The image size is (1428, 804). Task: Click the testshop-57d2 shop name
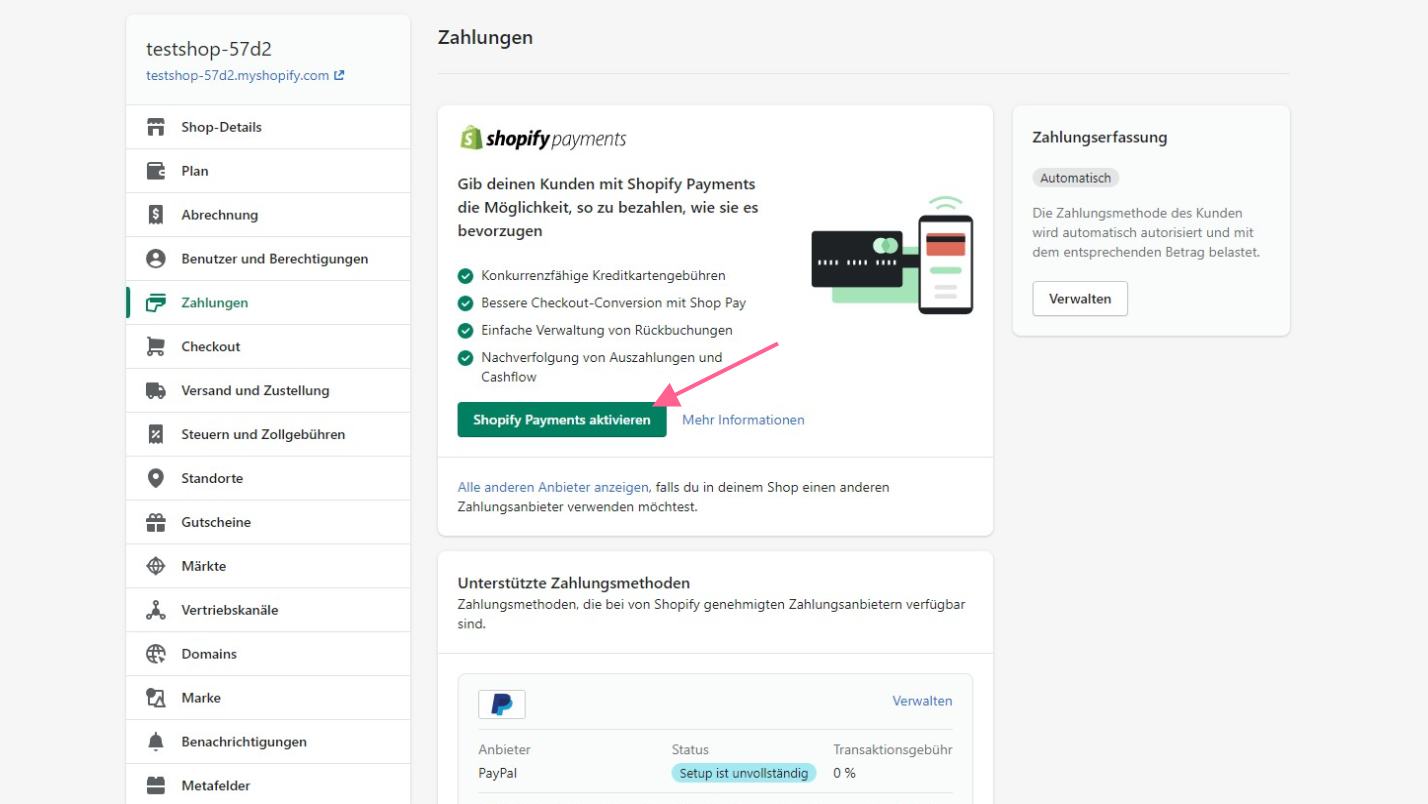(x=209, y=49)
